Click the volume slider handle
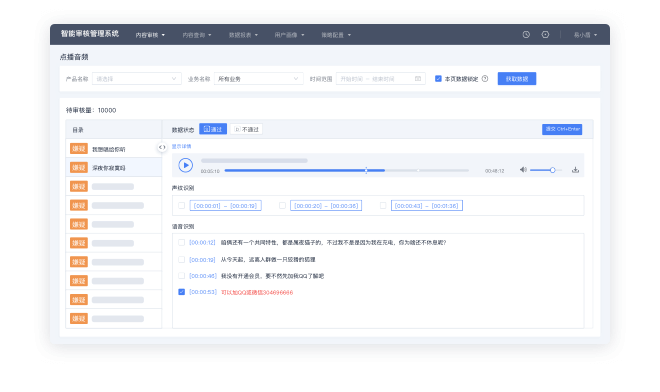Image resolution: width=660 pixels, height=392 pixels. [x=553, y=170]
